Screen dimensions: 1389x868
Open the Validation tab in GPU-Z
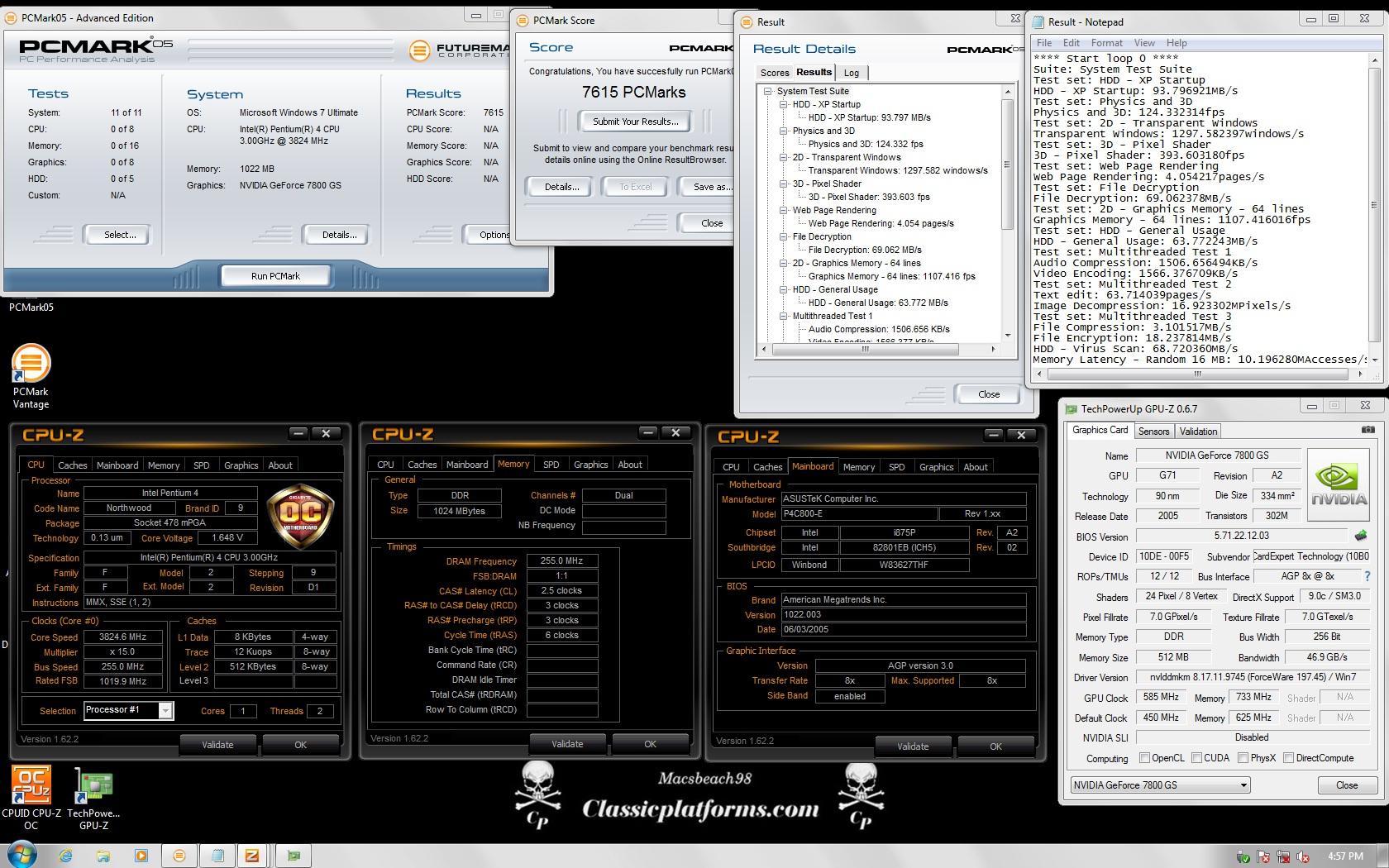pyautogui.click(x=1198, y=432)
